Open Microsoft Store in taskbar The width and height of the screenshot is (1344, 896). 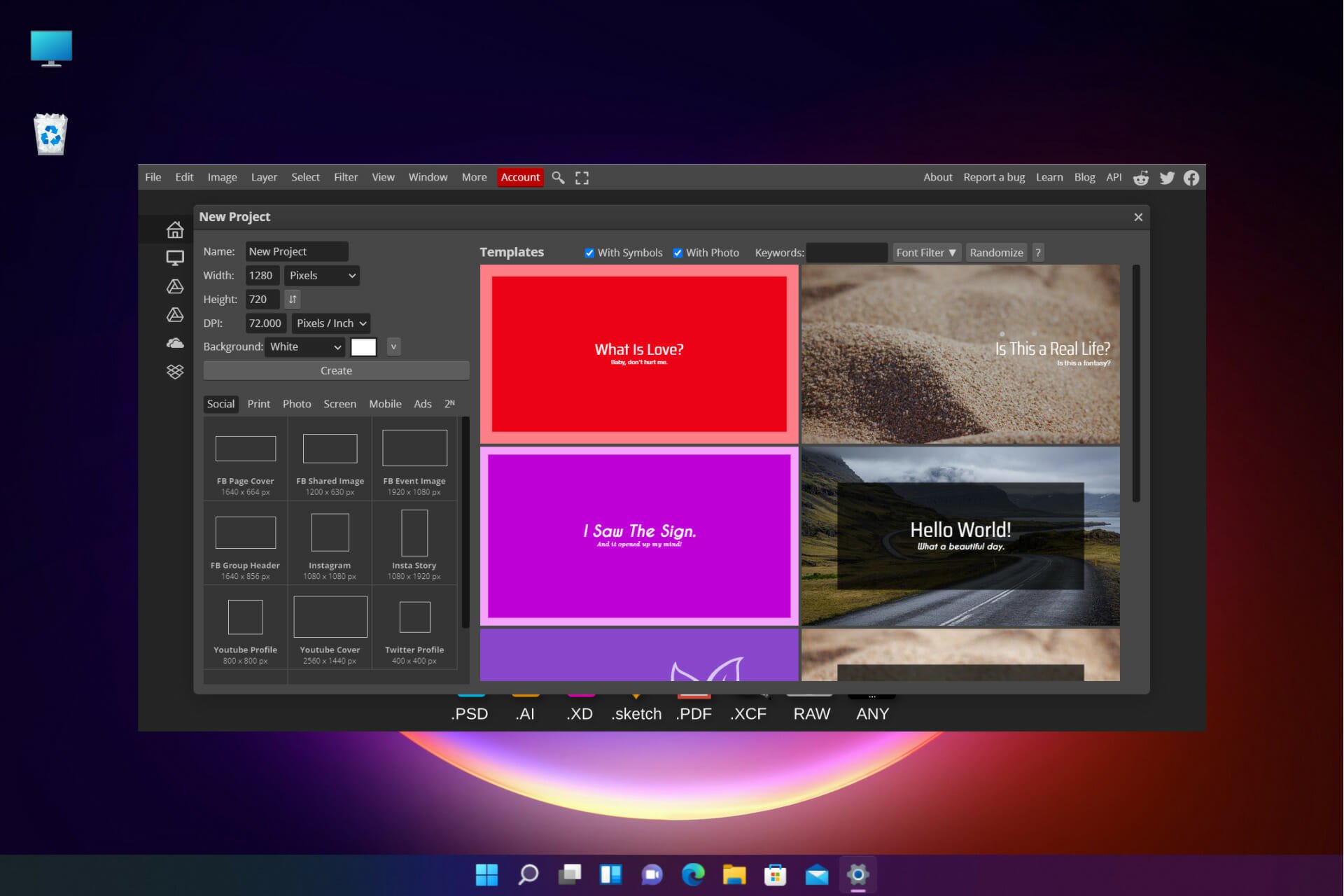point(775,874)
